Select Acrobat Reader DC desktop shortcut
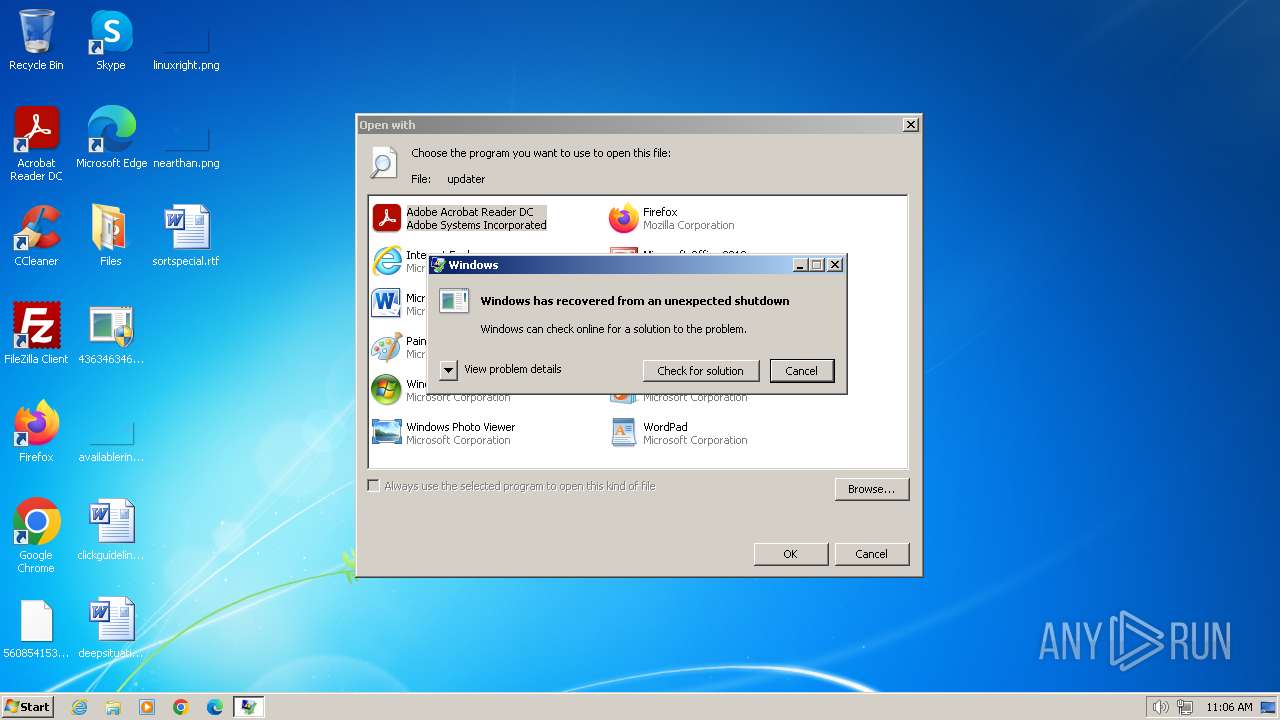Viewport: 1280px width, 720px height. coord(36,144)
